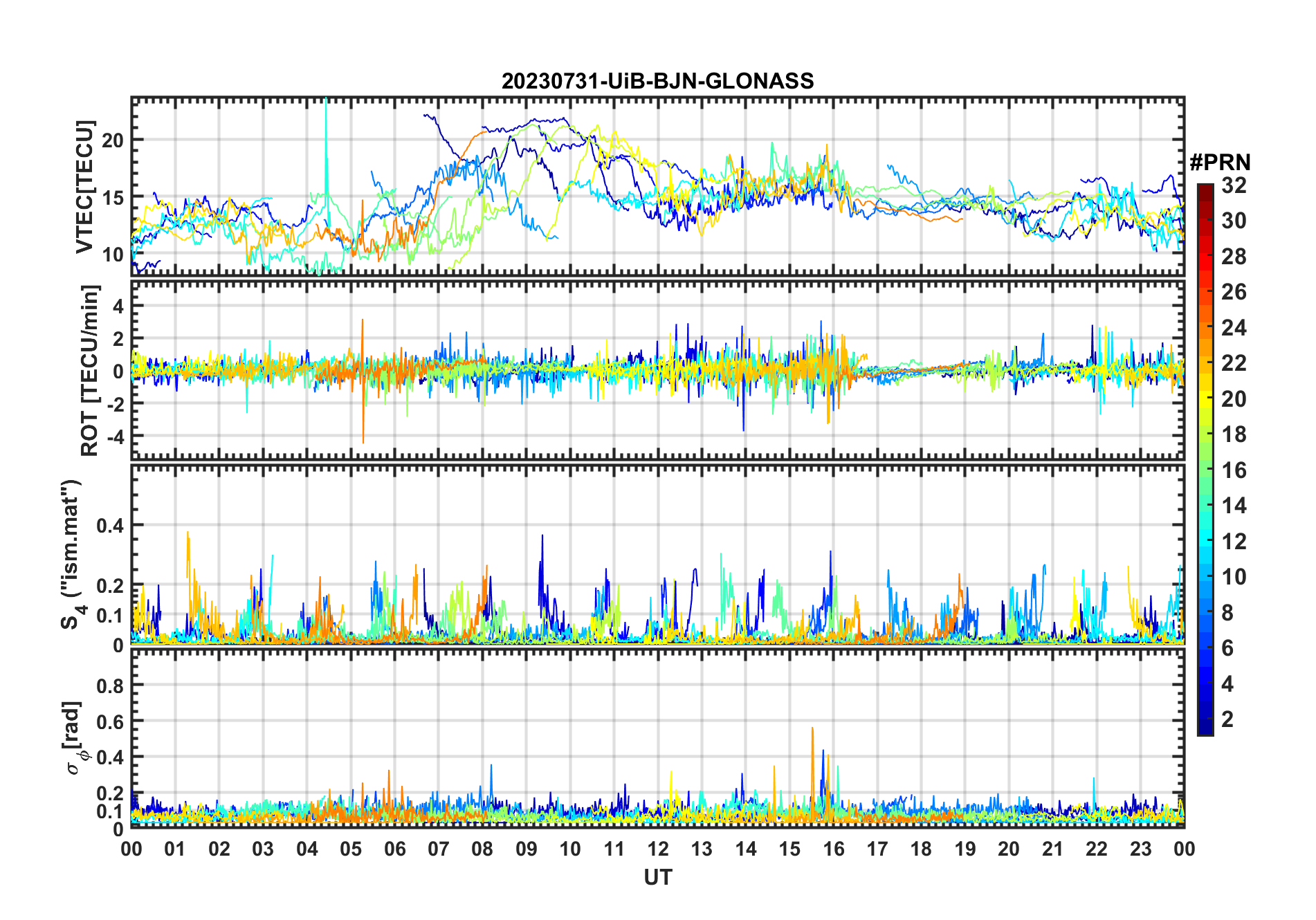The width and height of the screenshot is (1316, 920).
Task: Click the colorbar tick label 32
Action: (x=1234, y=185)
